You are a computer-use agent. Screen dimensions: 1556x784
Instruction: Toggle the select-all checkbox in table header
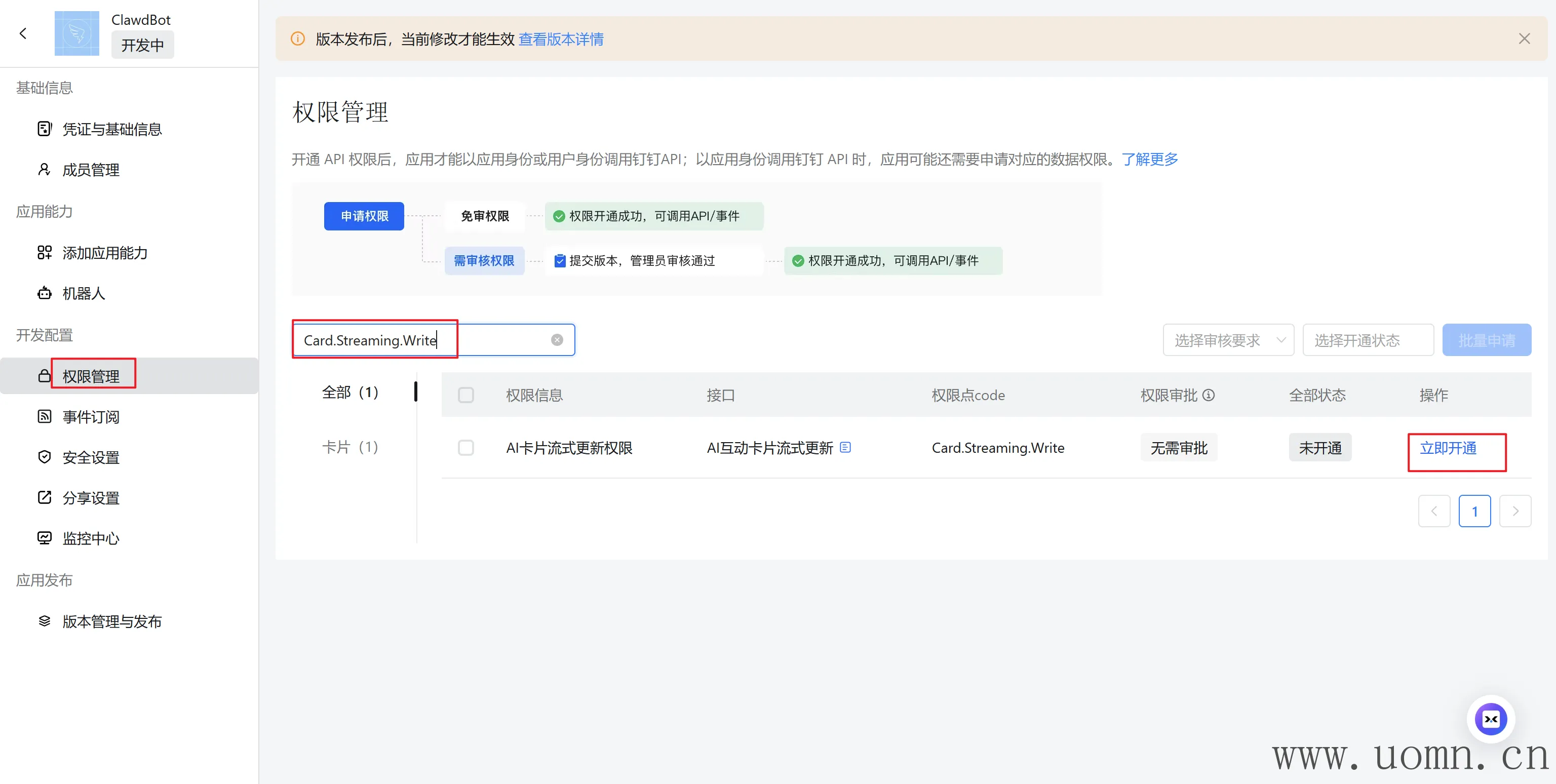[465, 395]
